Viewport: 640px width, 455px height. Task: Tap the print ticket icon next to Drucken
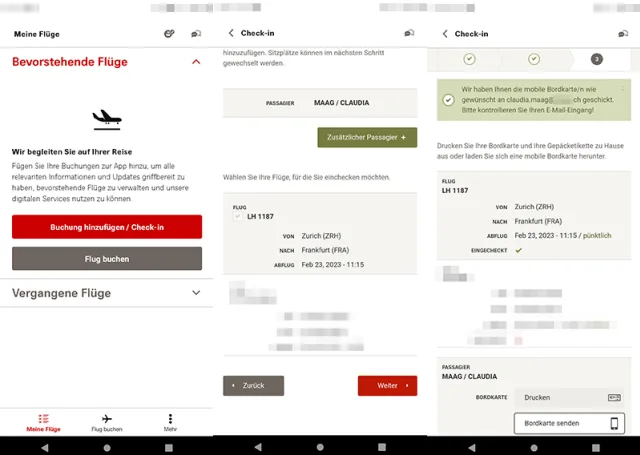pyautogui.click(x=614, y=397)
